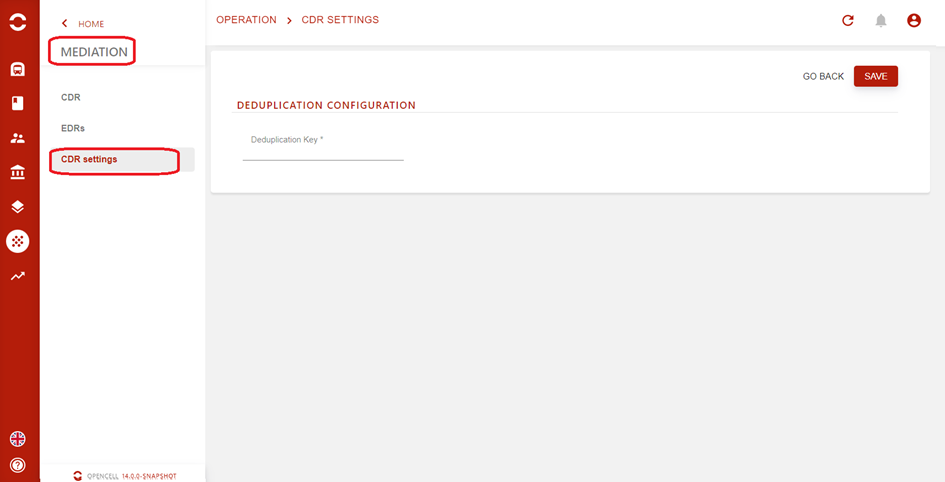Click the refresh icon in header
The image size is (945, 482).
[848, 20]
